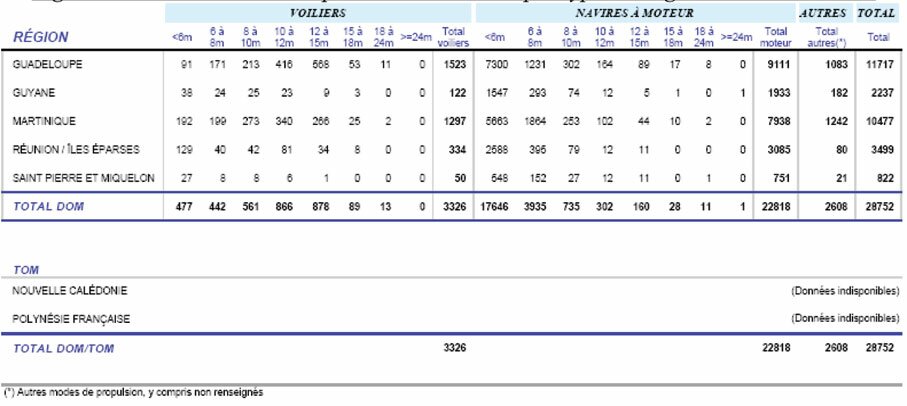Viewport: 907px width, 406px height.
Task: Click Martinique's total moteur value 7938
Action: point(777,120)
